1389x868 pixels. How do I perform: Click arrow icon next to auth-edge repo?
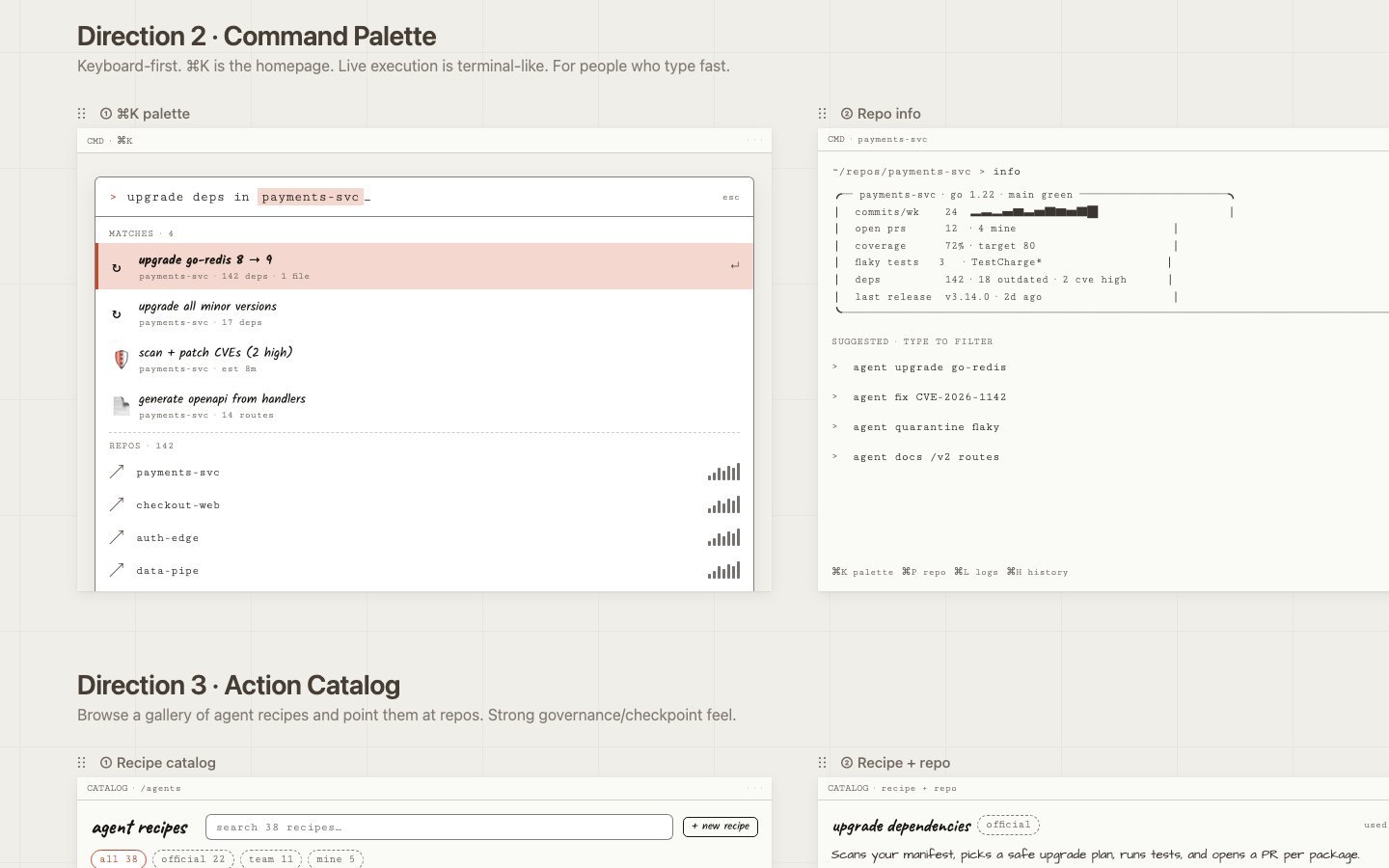117,537
